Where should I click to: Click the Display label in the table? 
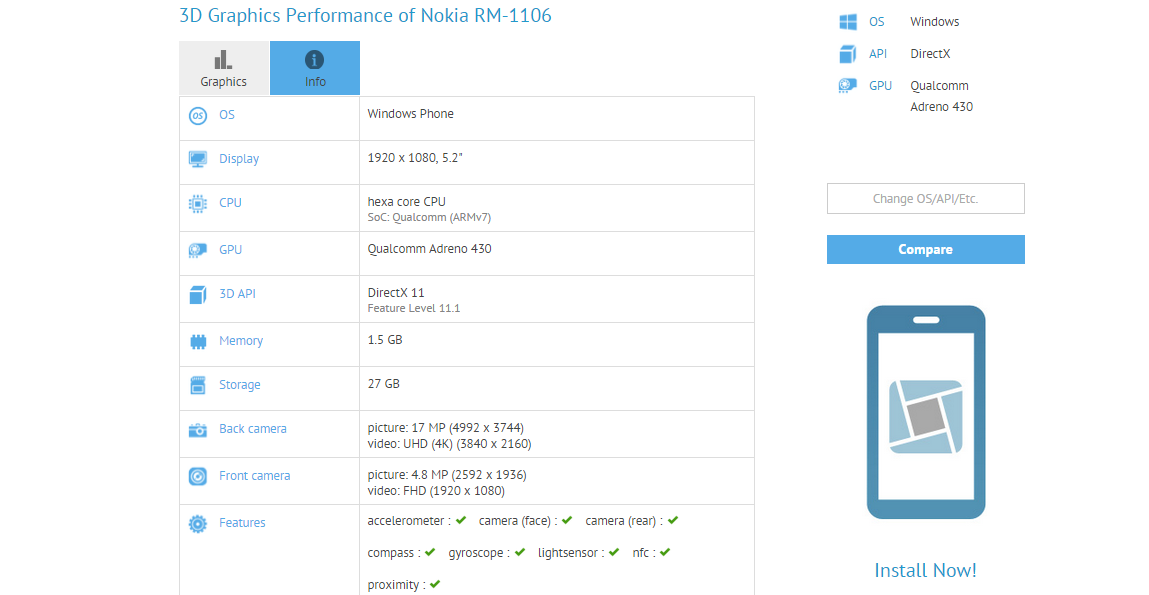coord(239,159)
